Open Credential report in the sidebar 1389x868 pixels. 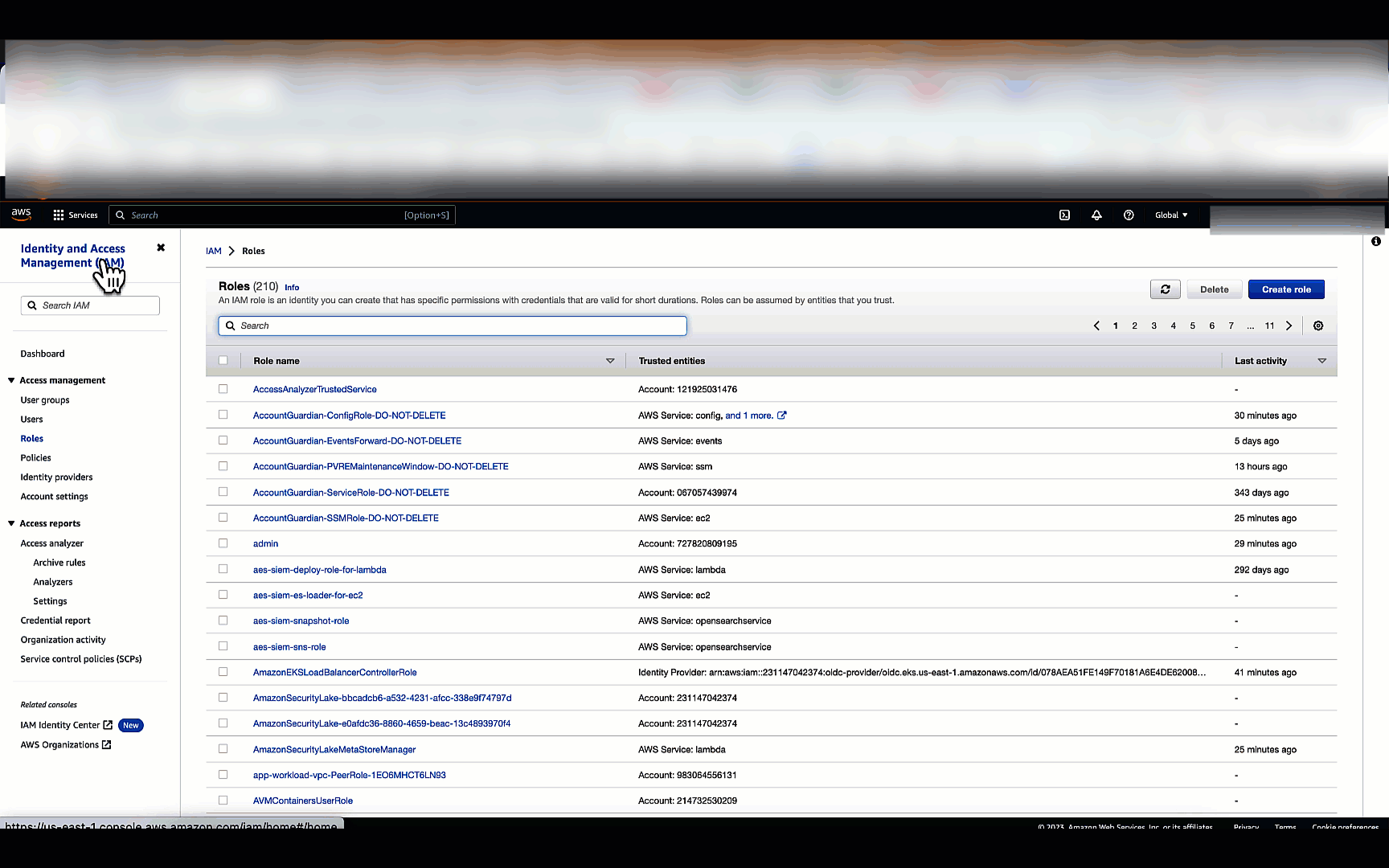tap(55, 620)
